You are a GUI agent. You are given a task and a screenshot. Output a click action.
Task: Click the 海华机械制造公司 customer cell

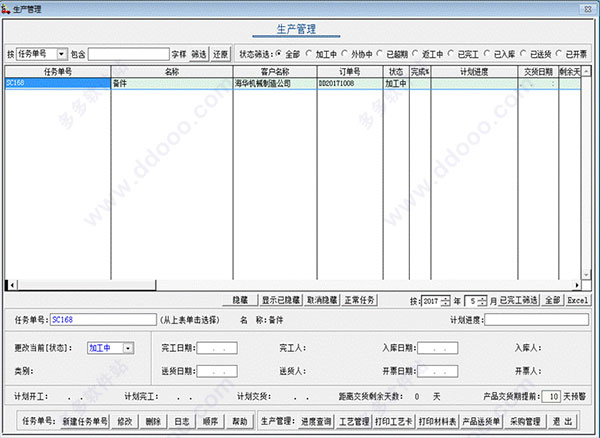click(x=275, y=83)
